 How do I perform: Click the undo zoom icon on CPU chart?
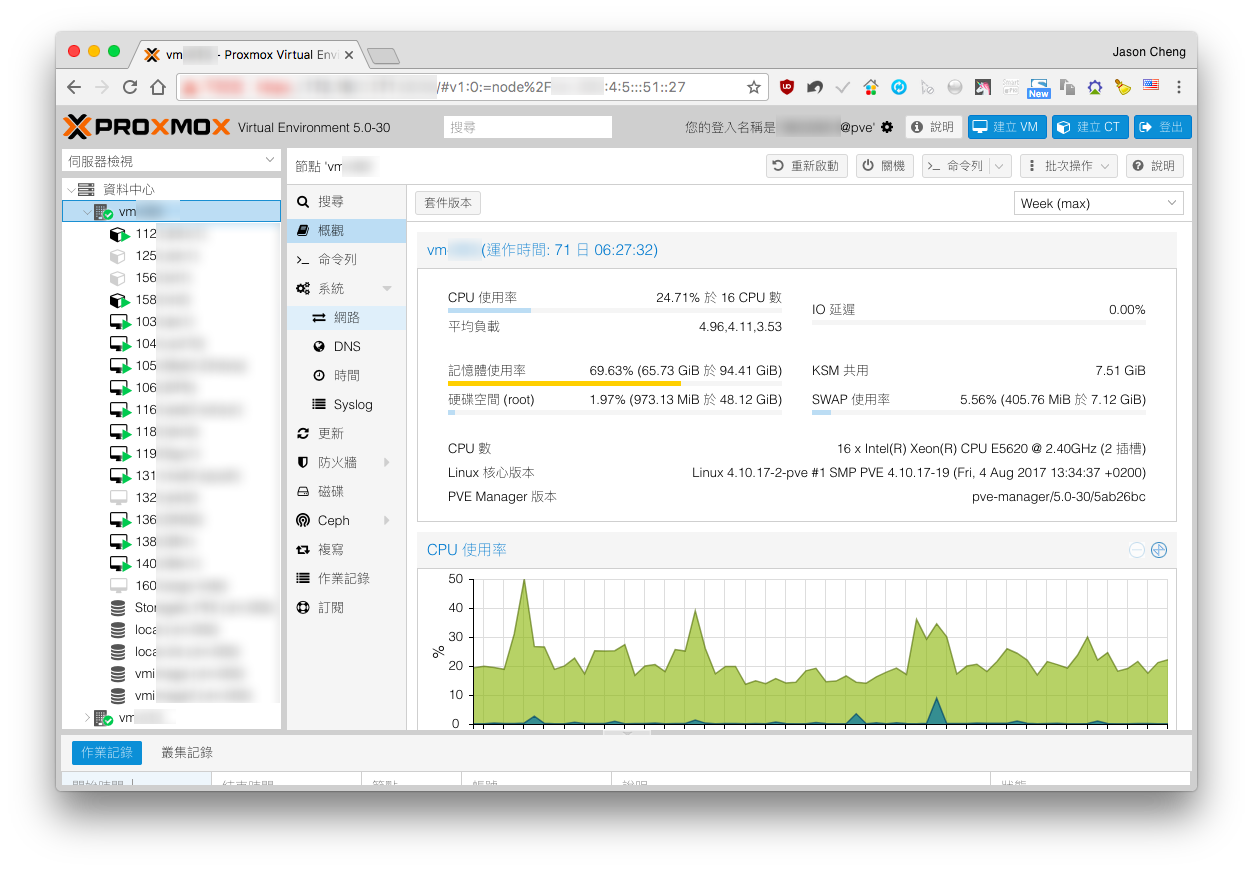[1159, 550]
